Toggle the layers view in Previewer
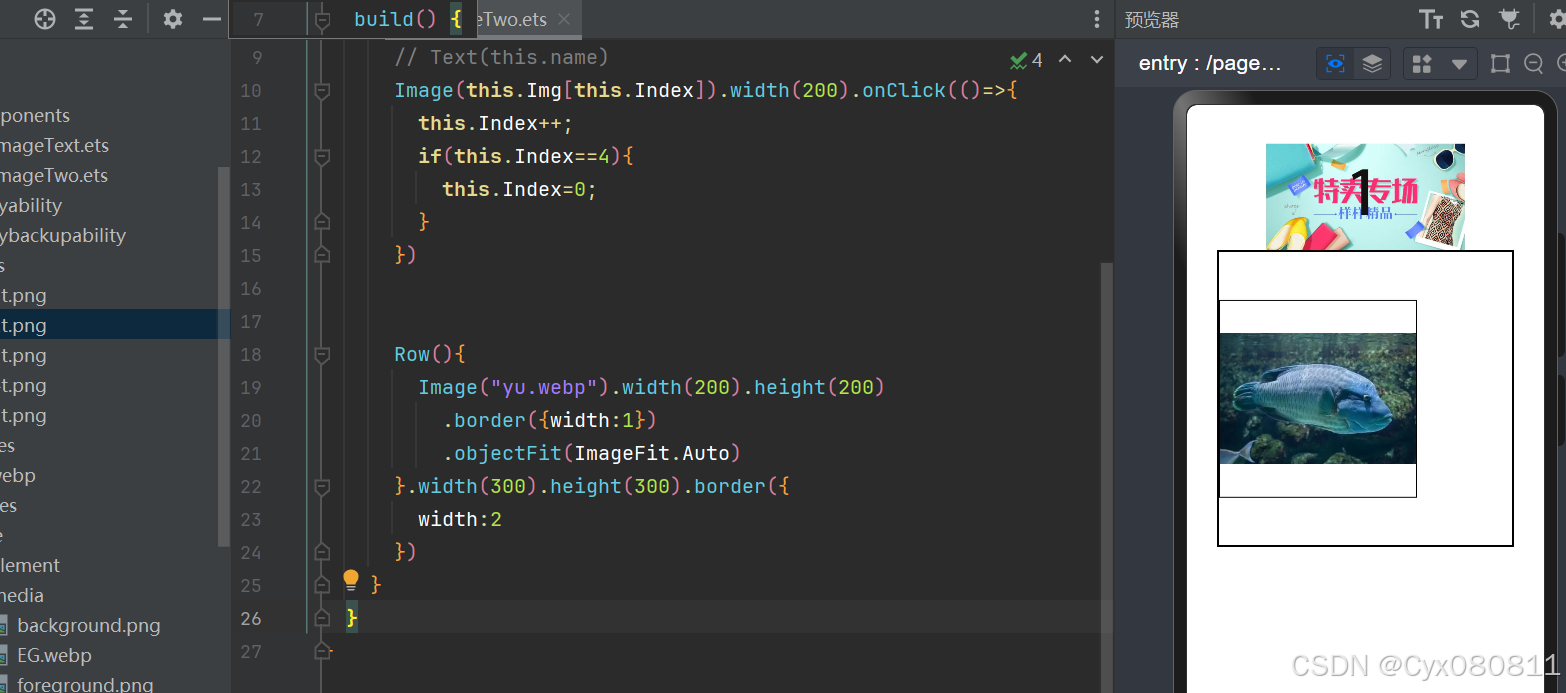This screenshot has width=1566, height=693. [x=1372, y=64]
